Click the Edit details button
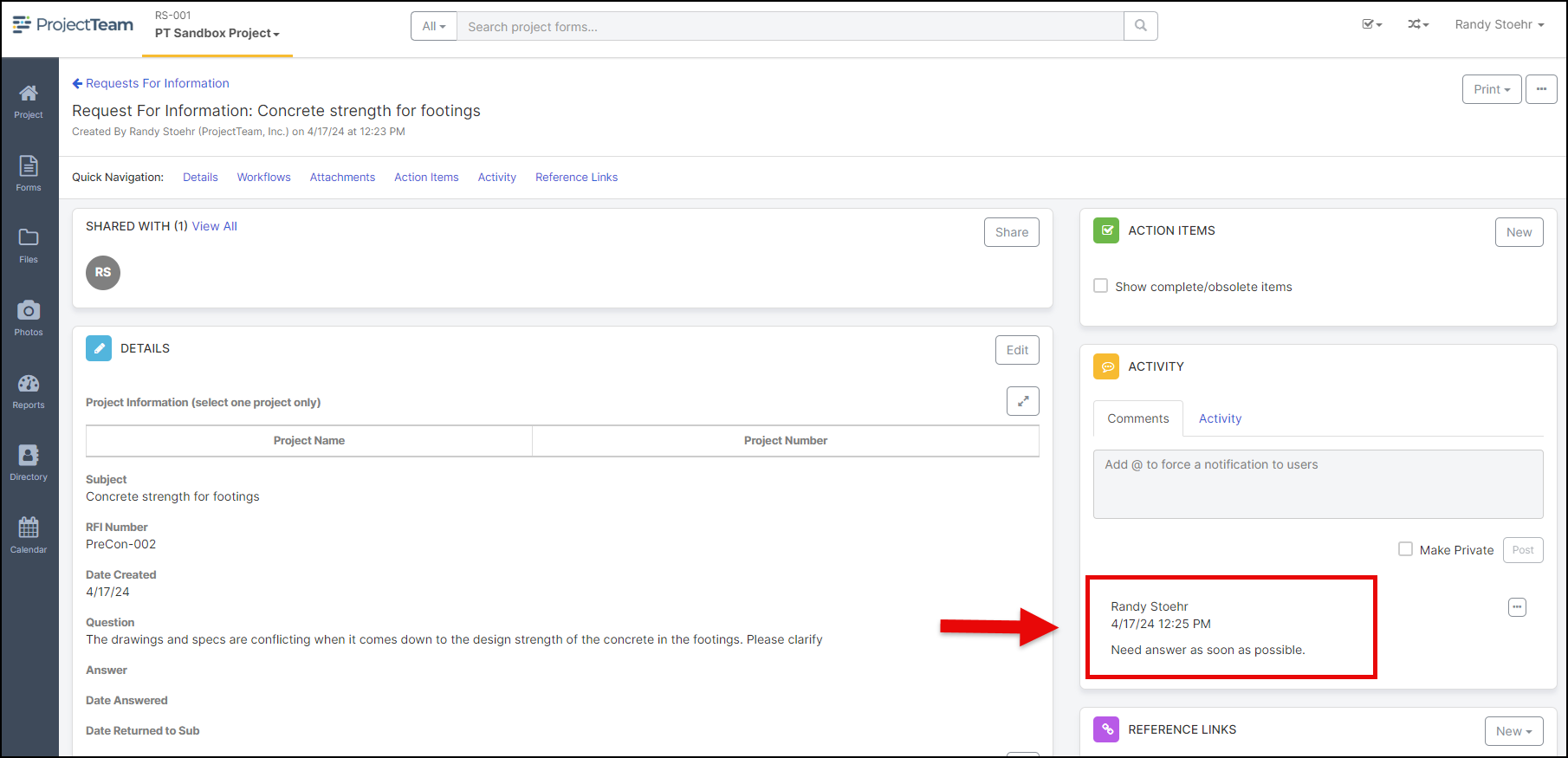 coord(1017,350)
